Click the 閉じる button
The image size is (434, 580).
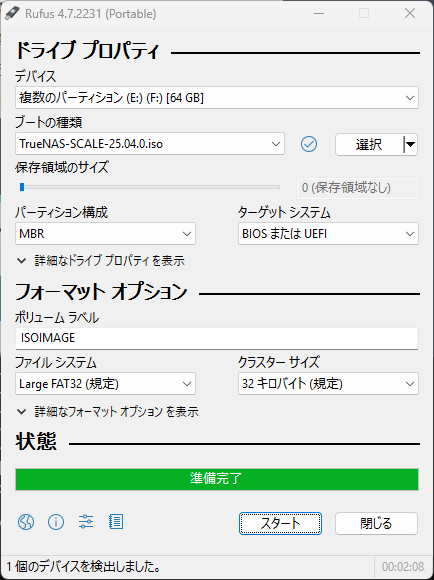(x=376, y=523)
